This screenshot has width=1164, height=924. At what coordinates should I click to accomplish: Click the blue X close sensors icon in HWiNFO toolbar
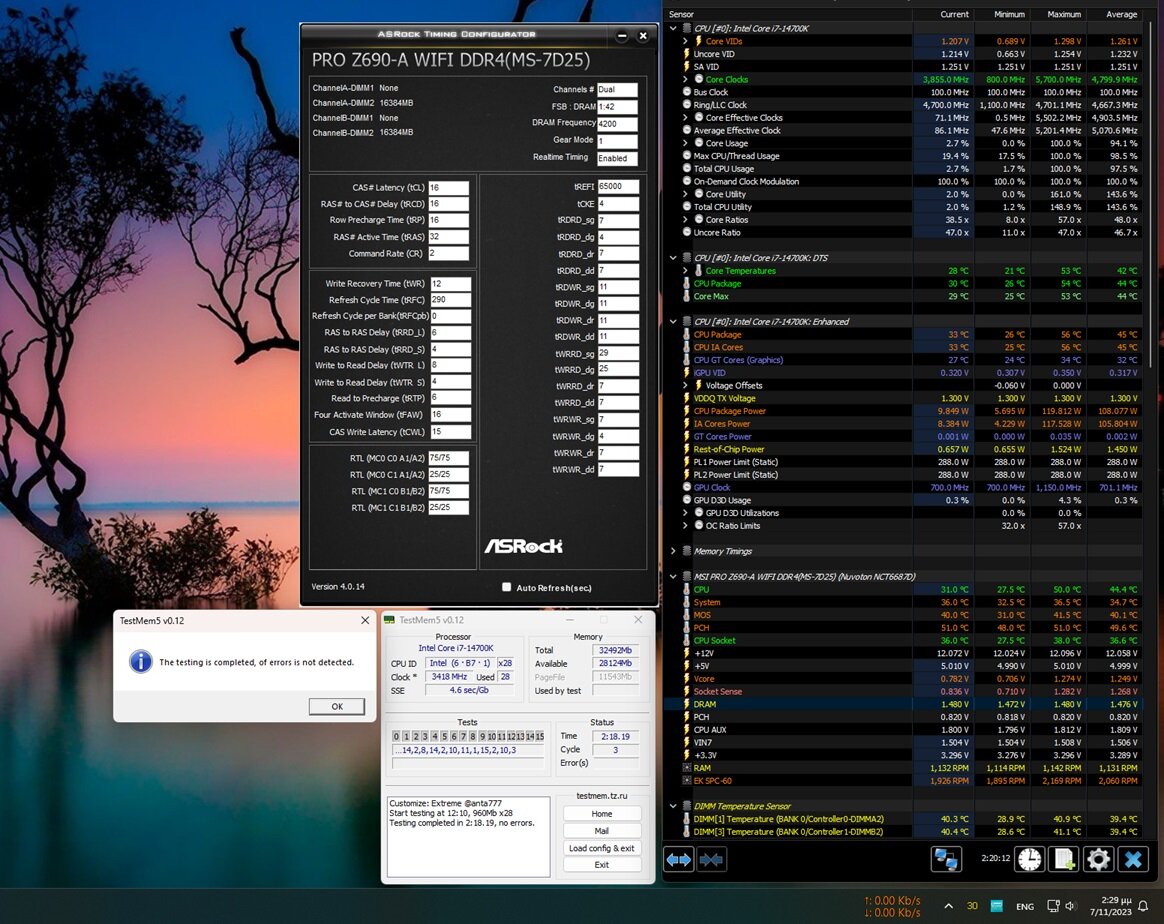pyautogui.click(x=1133, y=859)
